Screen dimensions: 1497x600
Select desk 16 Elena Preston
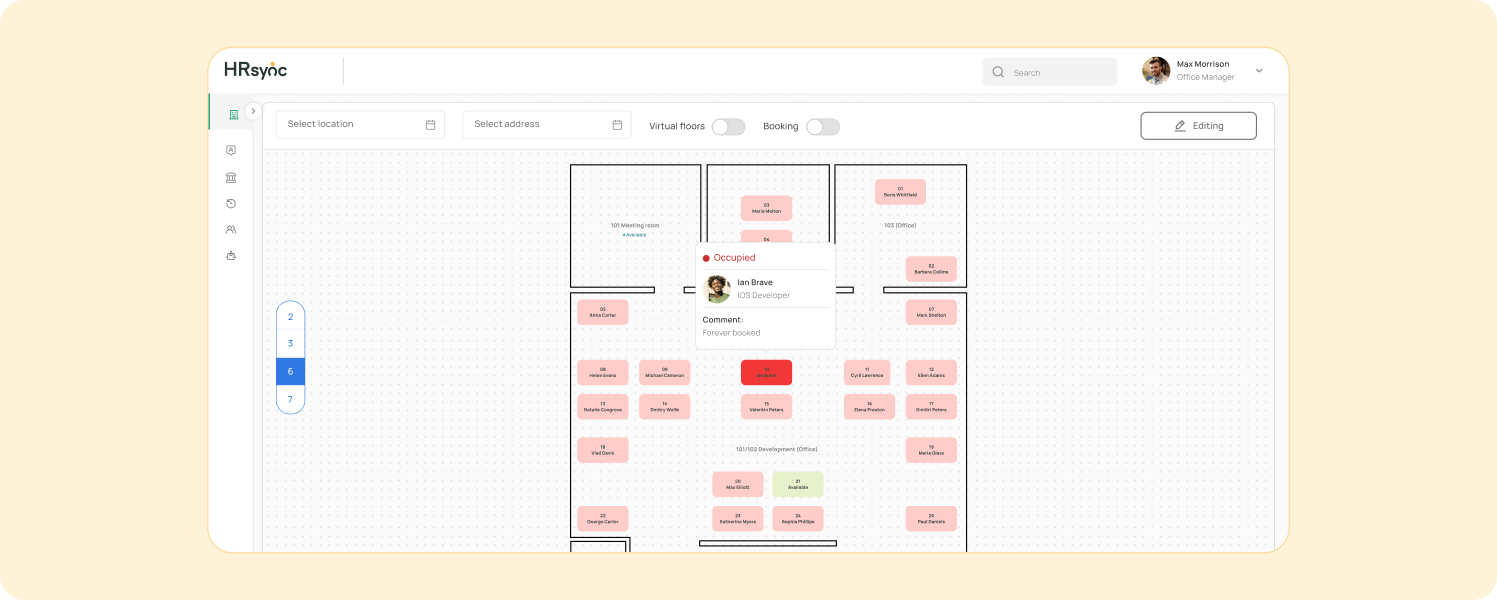(867, 406)
